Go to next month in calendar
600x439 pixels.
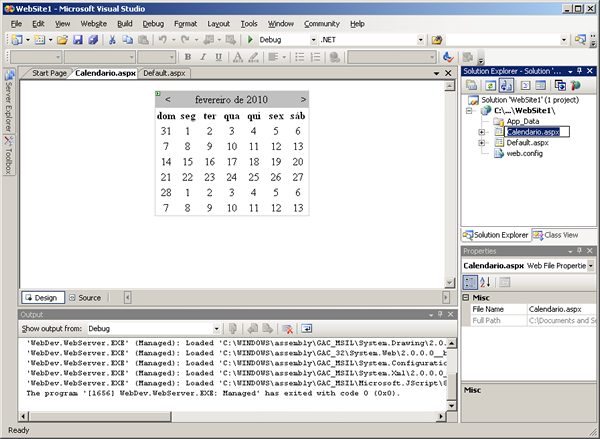[x=303, y=100]
